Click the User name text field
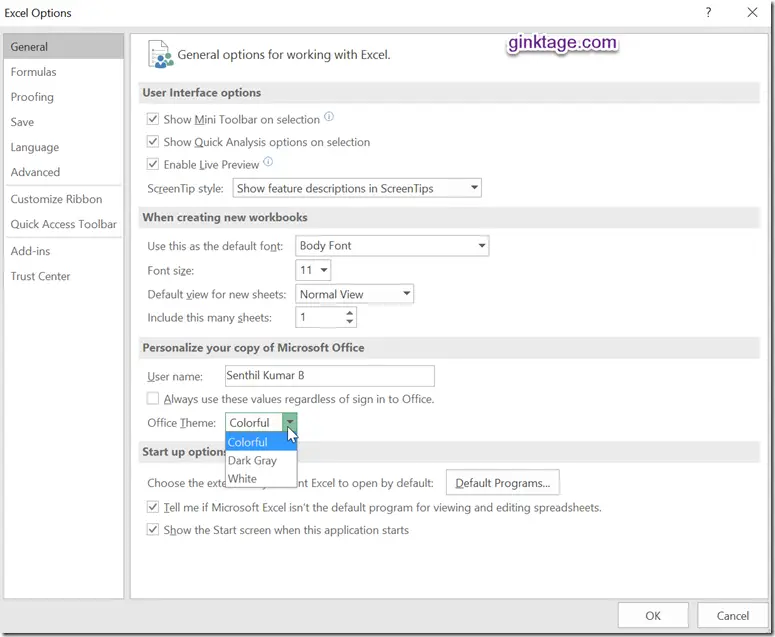The width and height of the screenshot is (775, 637). 330,376
